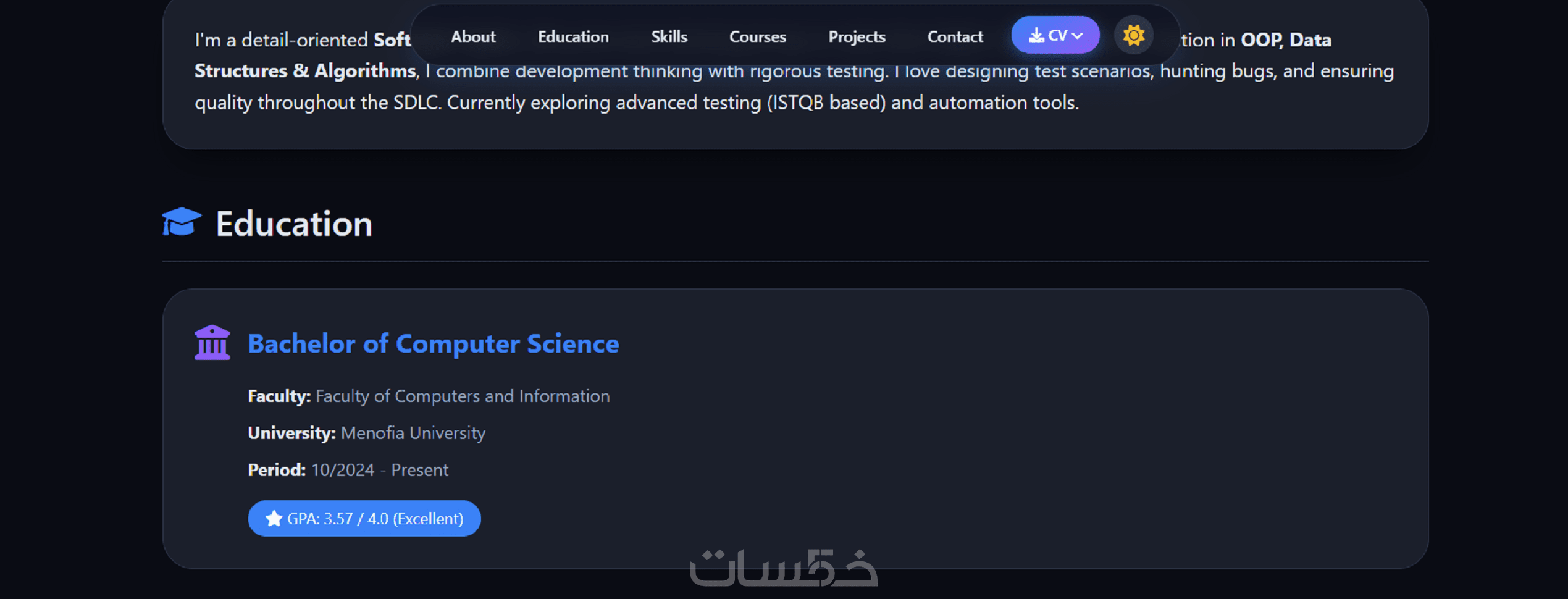1568x599 pixels.
Task: Click the Period 10/2024 - Present line
Action: (x=348, y=470)
